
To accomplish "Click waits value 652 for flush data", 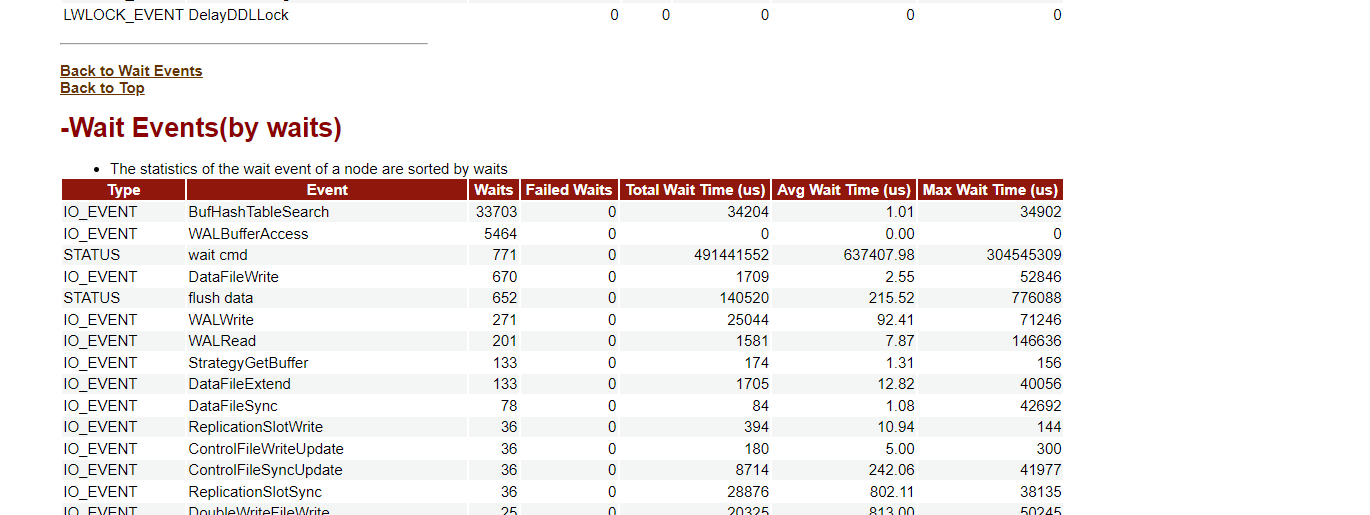I will tap(504, 298).
